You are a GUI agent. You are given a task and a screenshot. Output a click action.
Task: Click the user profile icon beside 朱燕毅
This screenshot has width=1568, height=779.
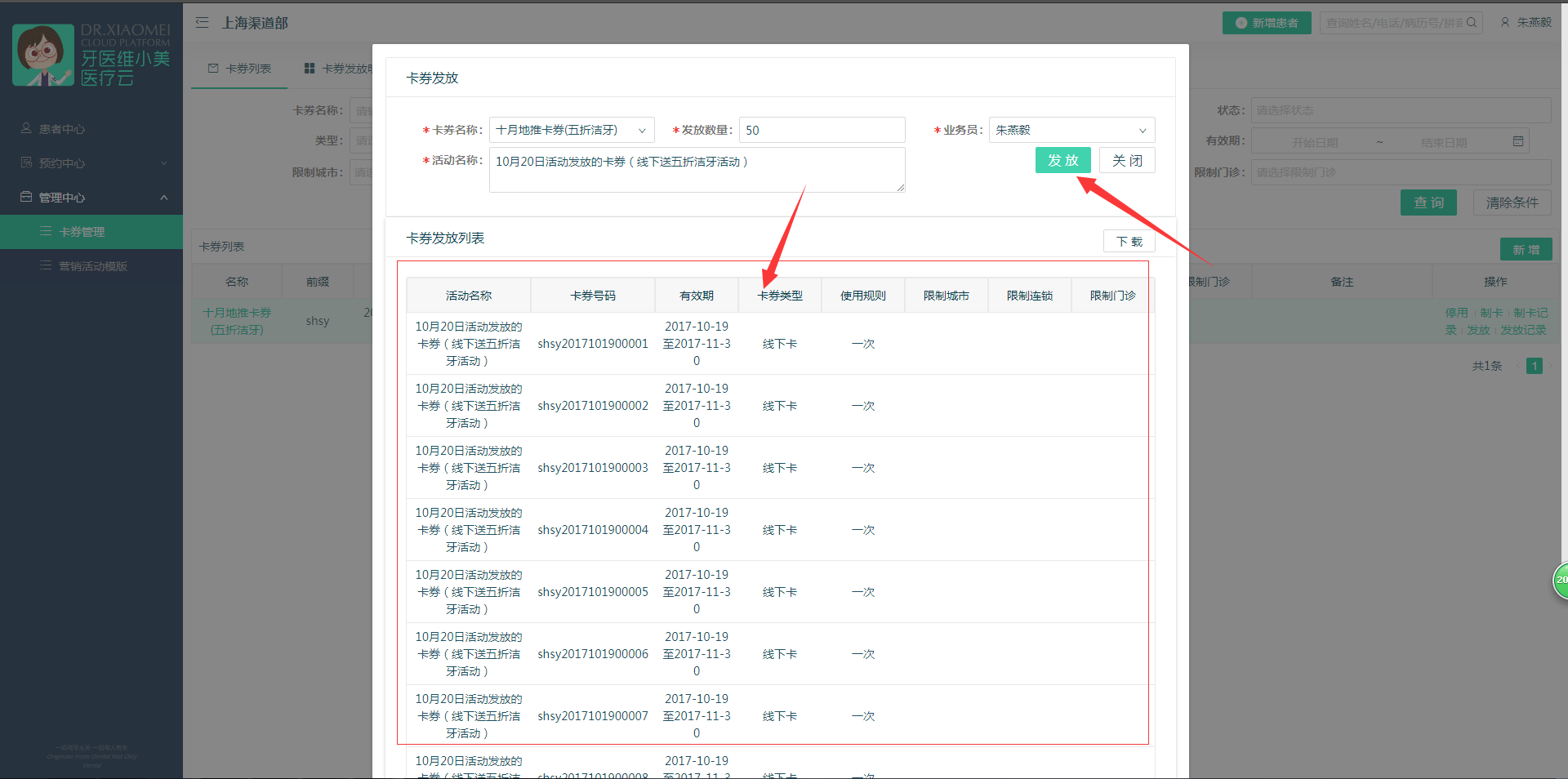1505,23
